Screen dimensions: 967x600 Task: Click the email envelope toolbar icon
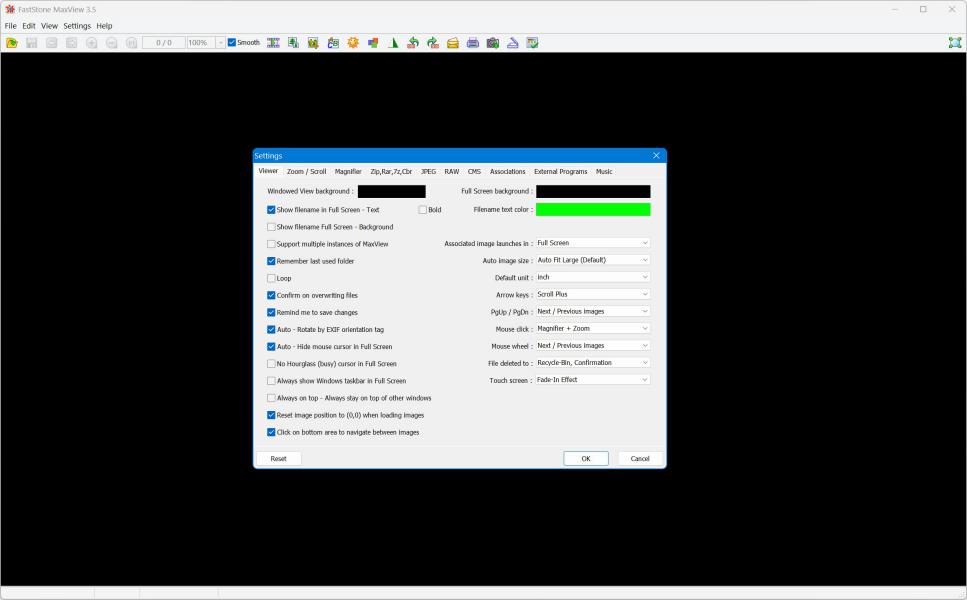tap(453, 43)
